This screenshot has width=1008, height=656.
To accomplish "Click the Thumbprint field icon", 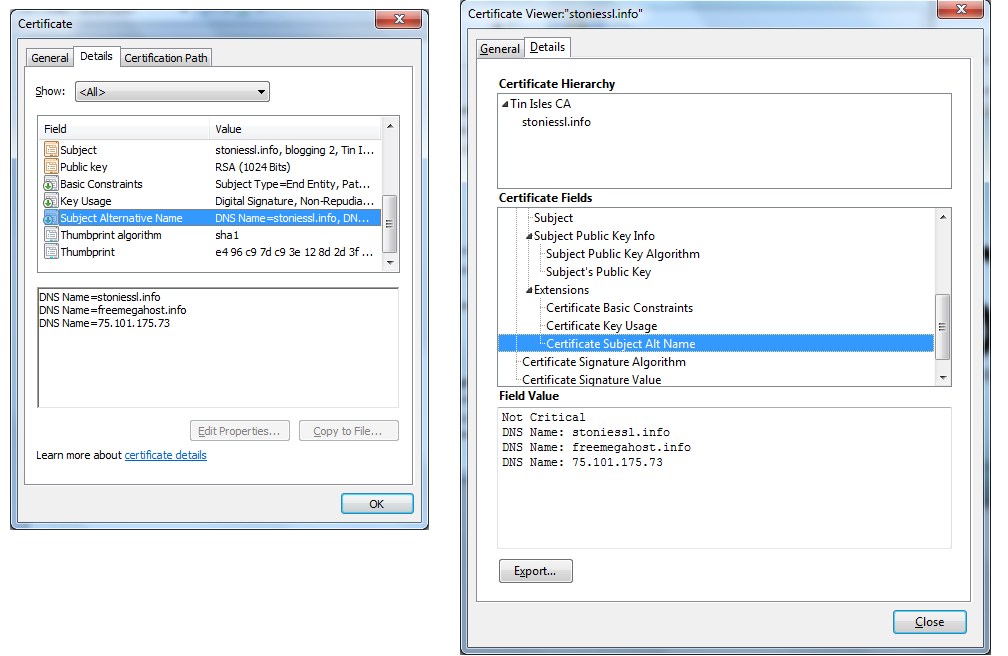I will [51, 251].
